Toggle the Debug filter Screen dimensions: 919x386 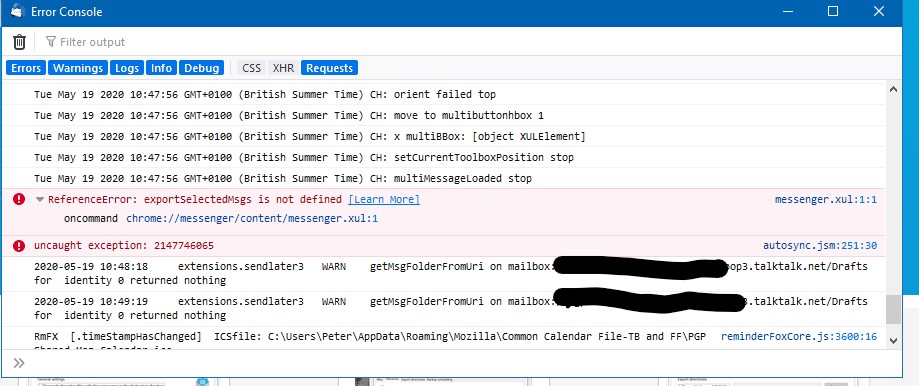[x=201, y=68]
